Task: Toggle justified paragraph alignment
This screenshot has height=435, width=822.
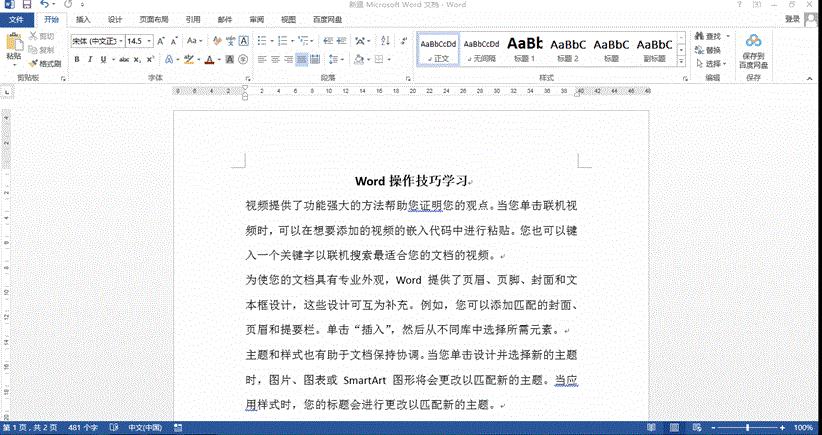Action: click(302, 60)
